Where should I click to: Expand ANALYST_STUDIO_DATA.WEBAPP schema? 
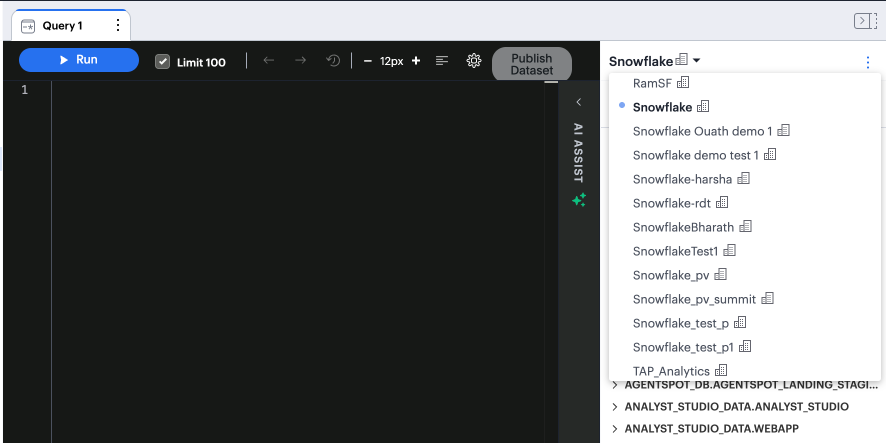coord(615,429)
